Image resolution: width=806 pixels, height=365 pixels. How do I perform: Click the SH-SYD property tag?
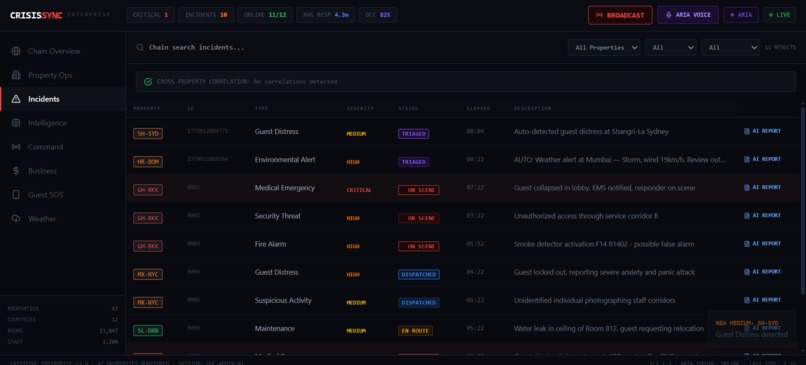point(148,134)
